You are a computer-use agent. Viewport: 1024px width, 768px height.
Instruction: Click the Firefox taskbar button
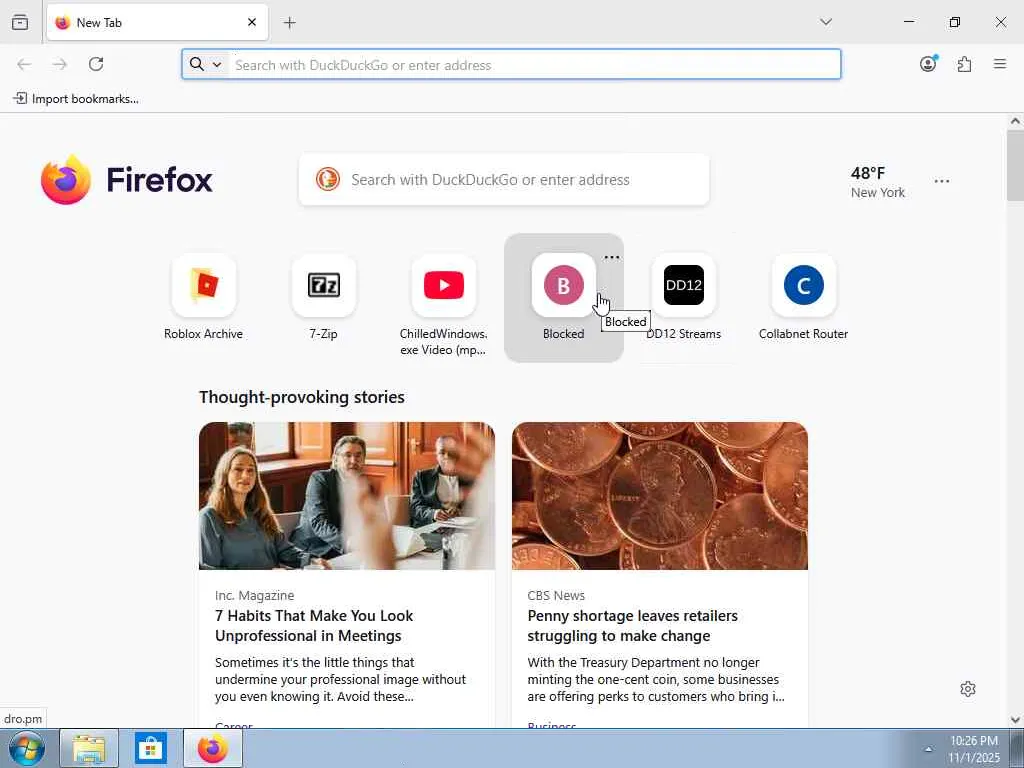pos(213,748)
